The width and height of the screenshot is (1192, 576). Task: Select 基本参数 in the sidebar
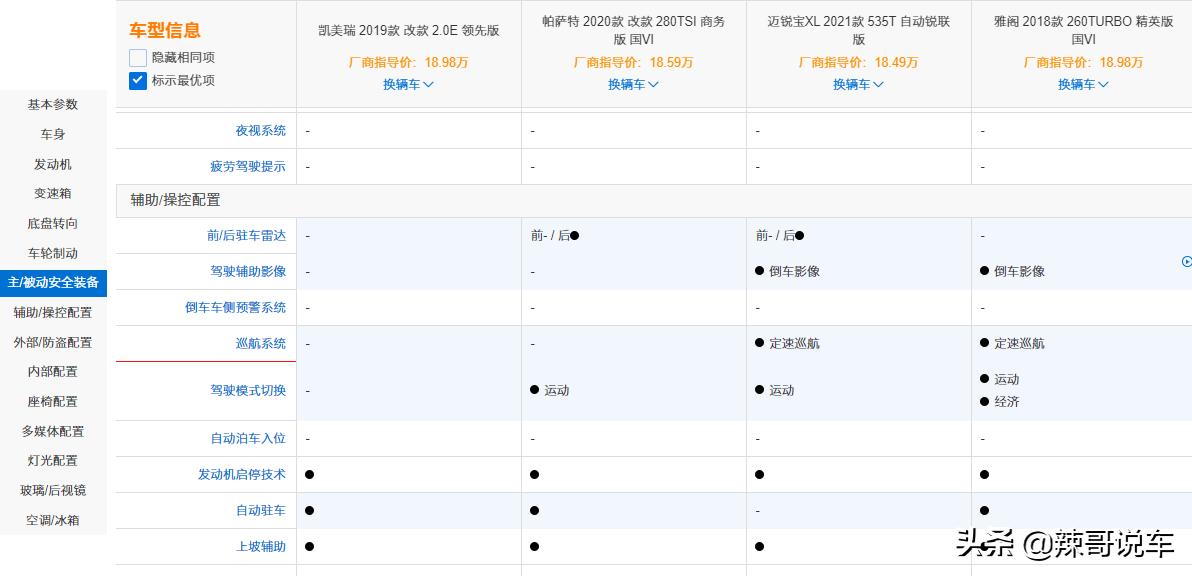point(53,105)
